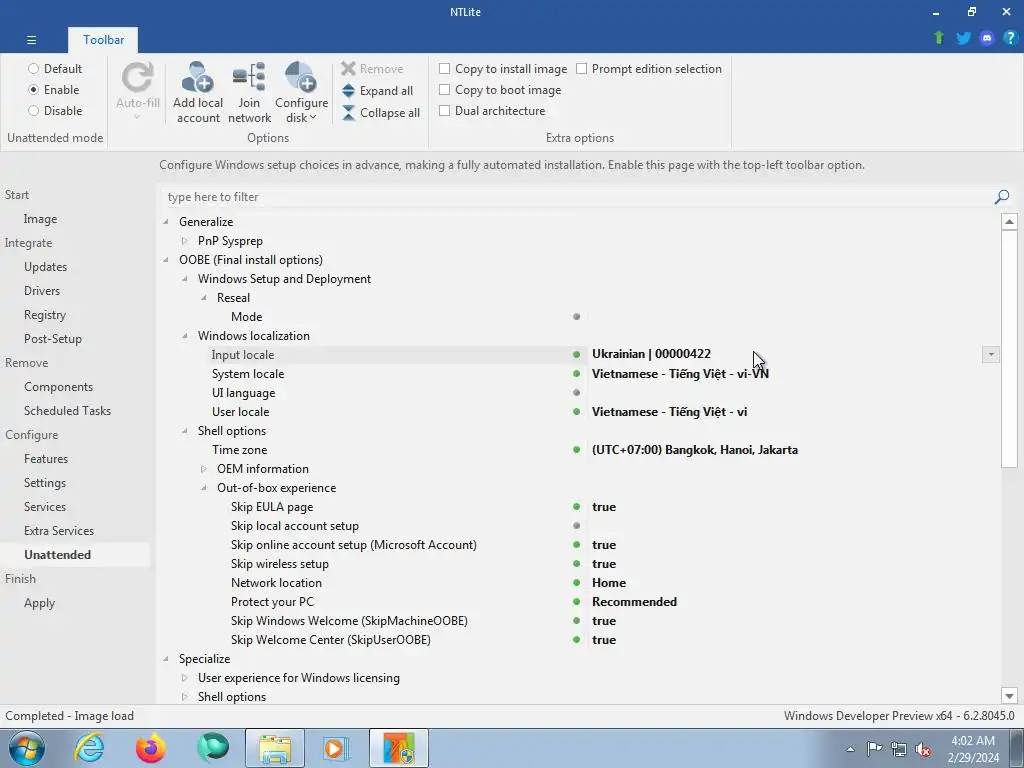Open the Registry page
Image resolution: width=1024 pixels, height=768 pixels.
(45, 315)
